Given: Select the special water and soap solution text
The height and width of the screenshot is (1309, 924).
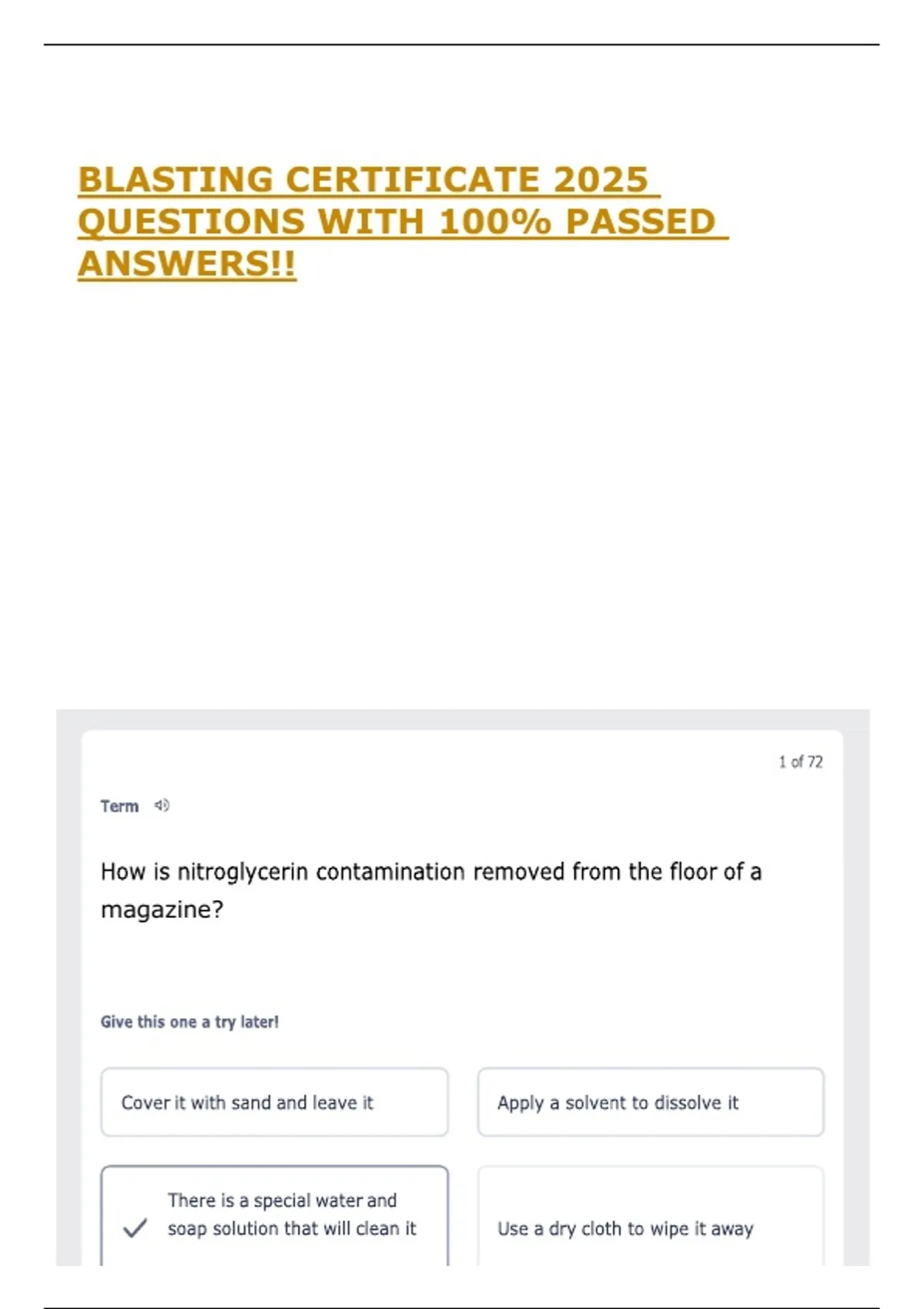Looking at the screenshot, I should coord(292,1214).
